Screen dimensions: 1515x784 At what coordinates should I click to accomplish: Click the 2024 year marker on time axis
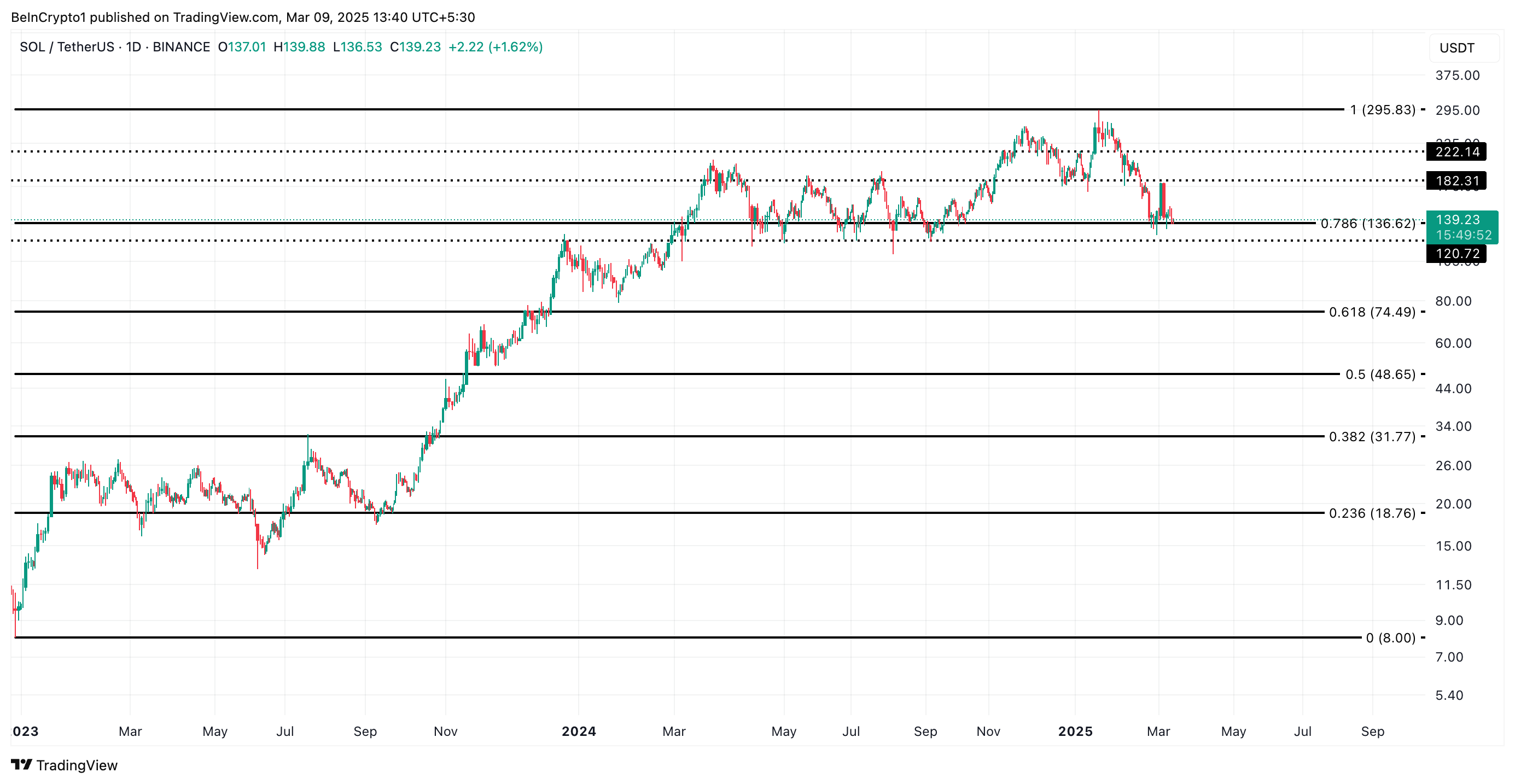pos(579,731)
